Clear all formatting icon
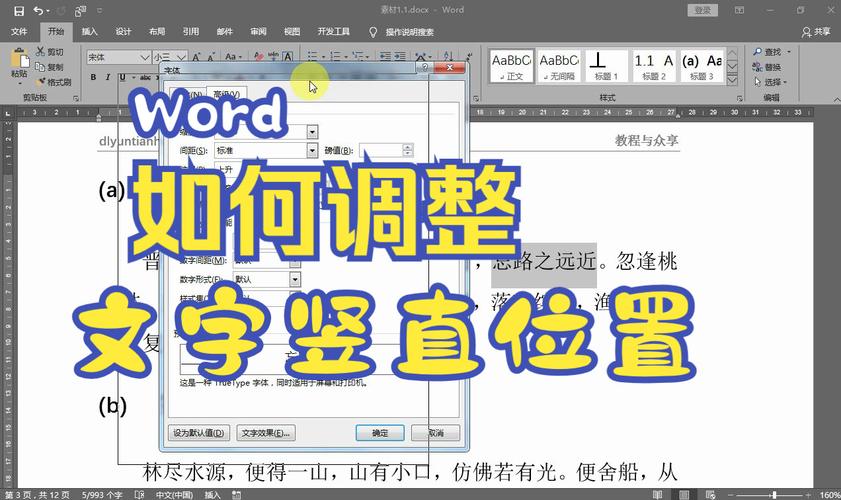This screenshot has height=500, width=841. point(259,56)
